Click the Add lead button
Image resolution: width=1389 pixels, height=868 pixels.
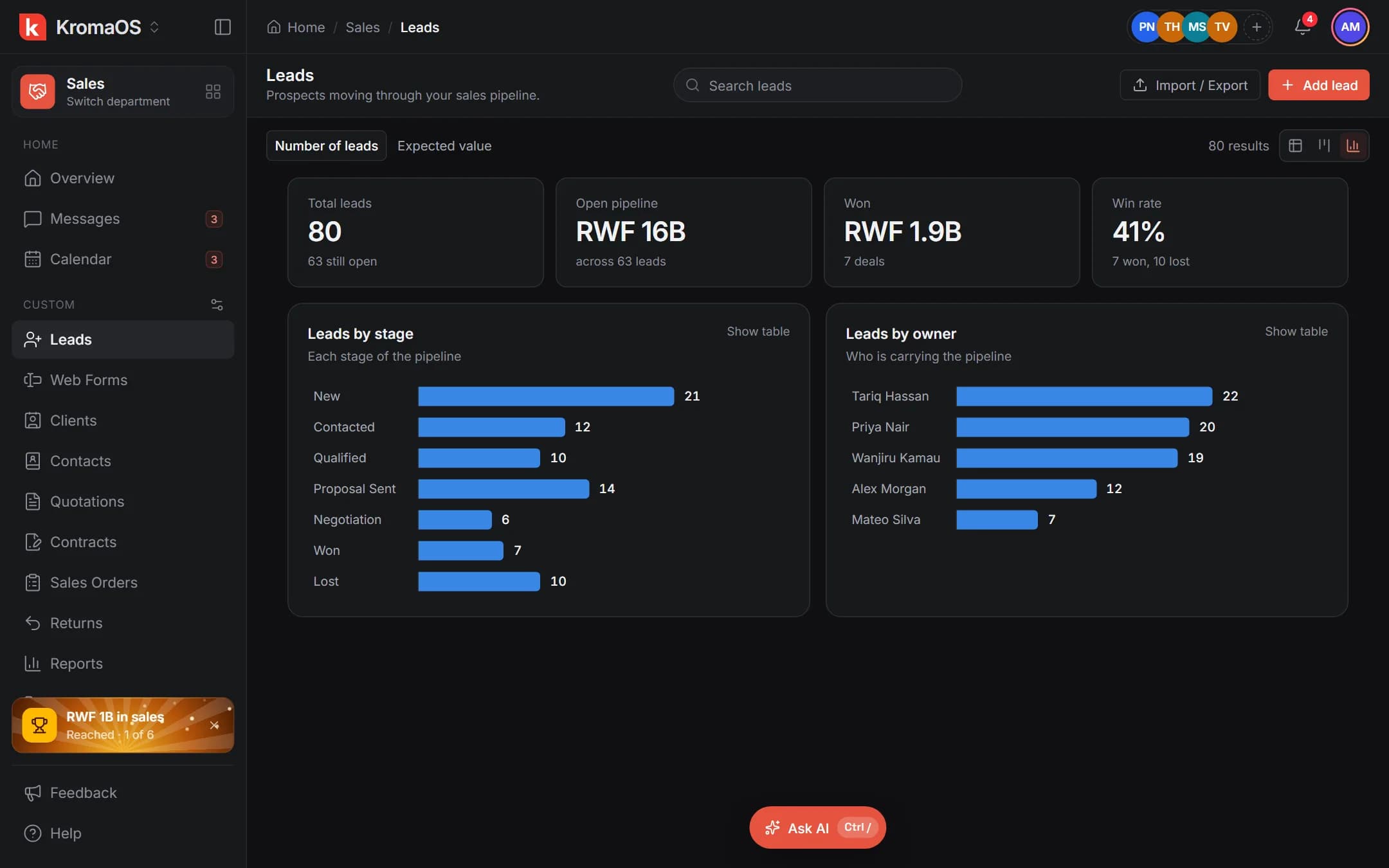pos(1318,85)
